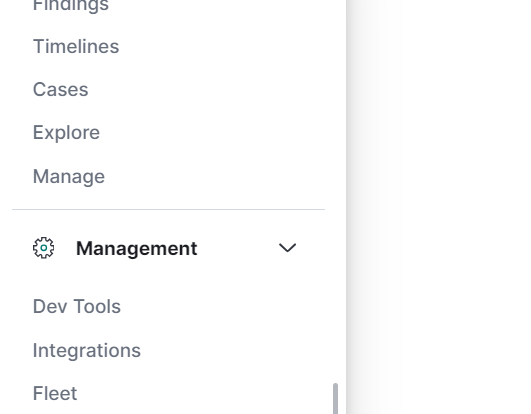
Task: Navigate to the Explore section
Action: click(66, 132)
